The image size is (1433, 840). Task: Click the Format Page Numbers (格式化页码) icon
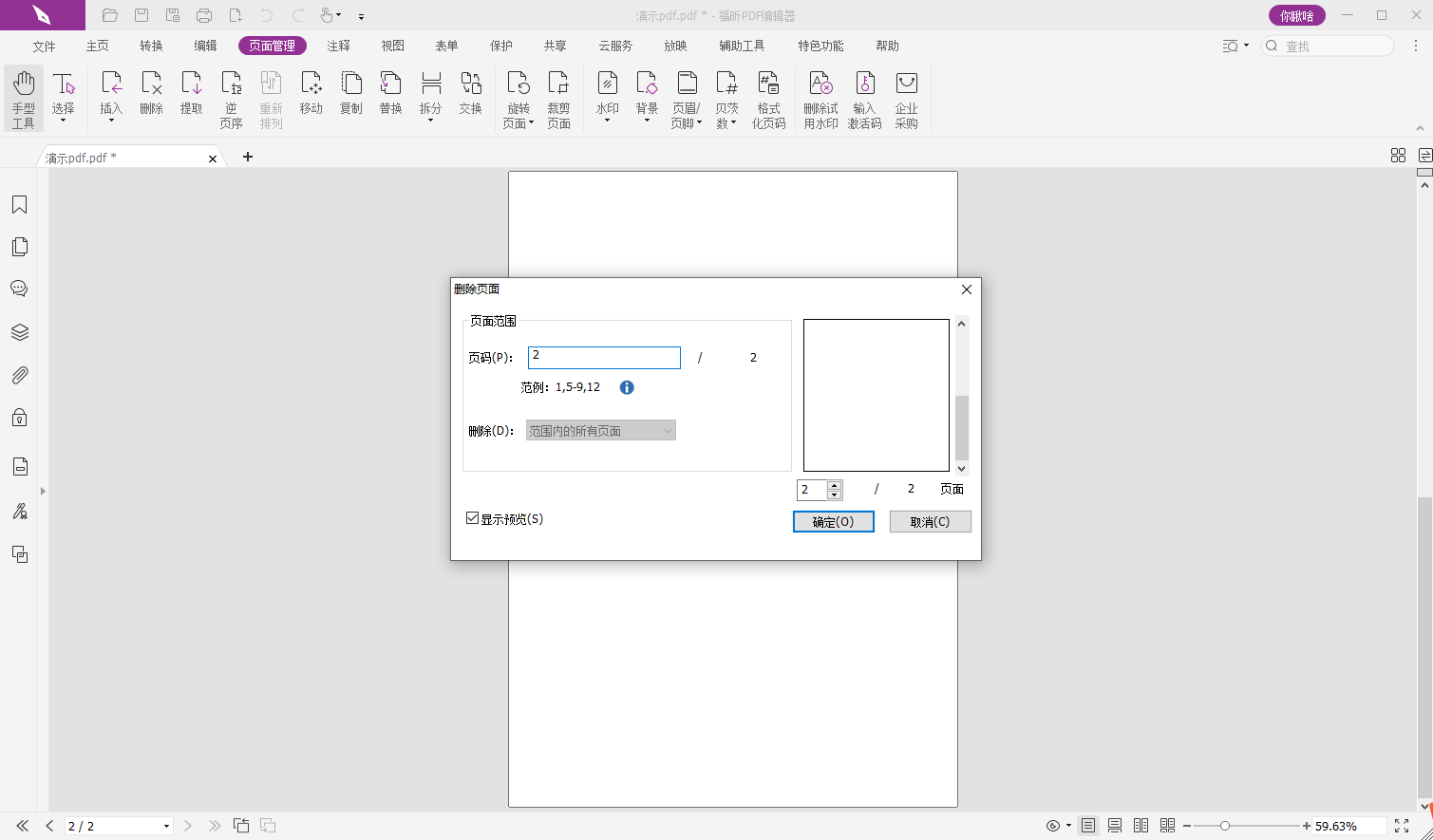click(768, 99)
